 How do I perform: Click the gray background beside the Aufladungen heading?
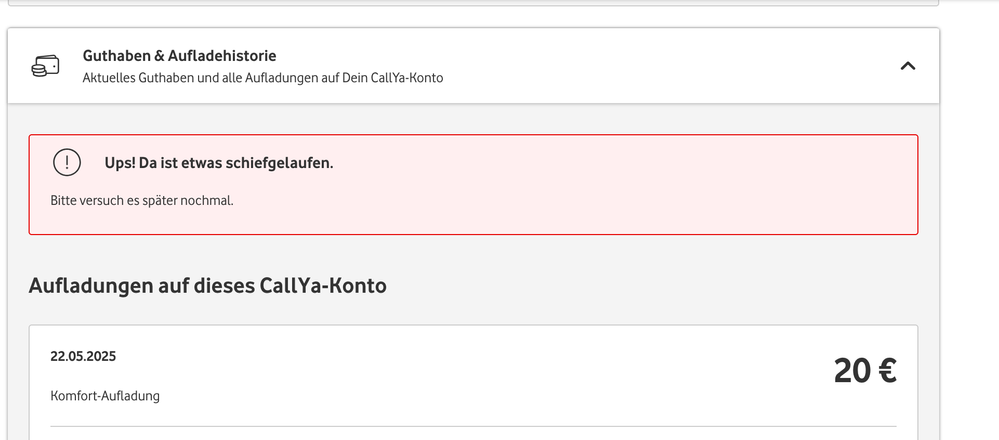[x=650, y=286]
